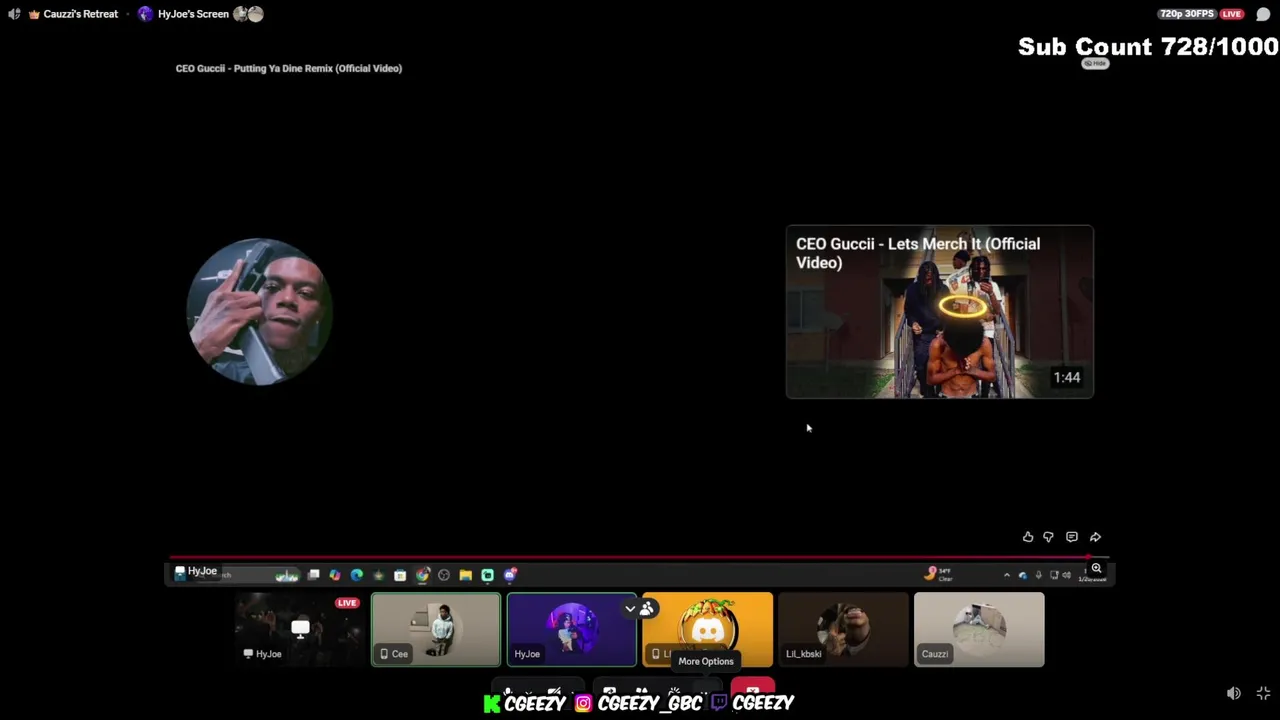The image size is (1280, 720).
Task: Open the chat bubble icon at top right
Action: click(1263, 14)
